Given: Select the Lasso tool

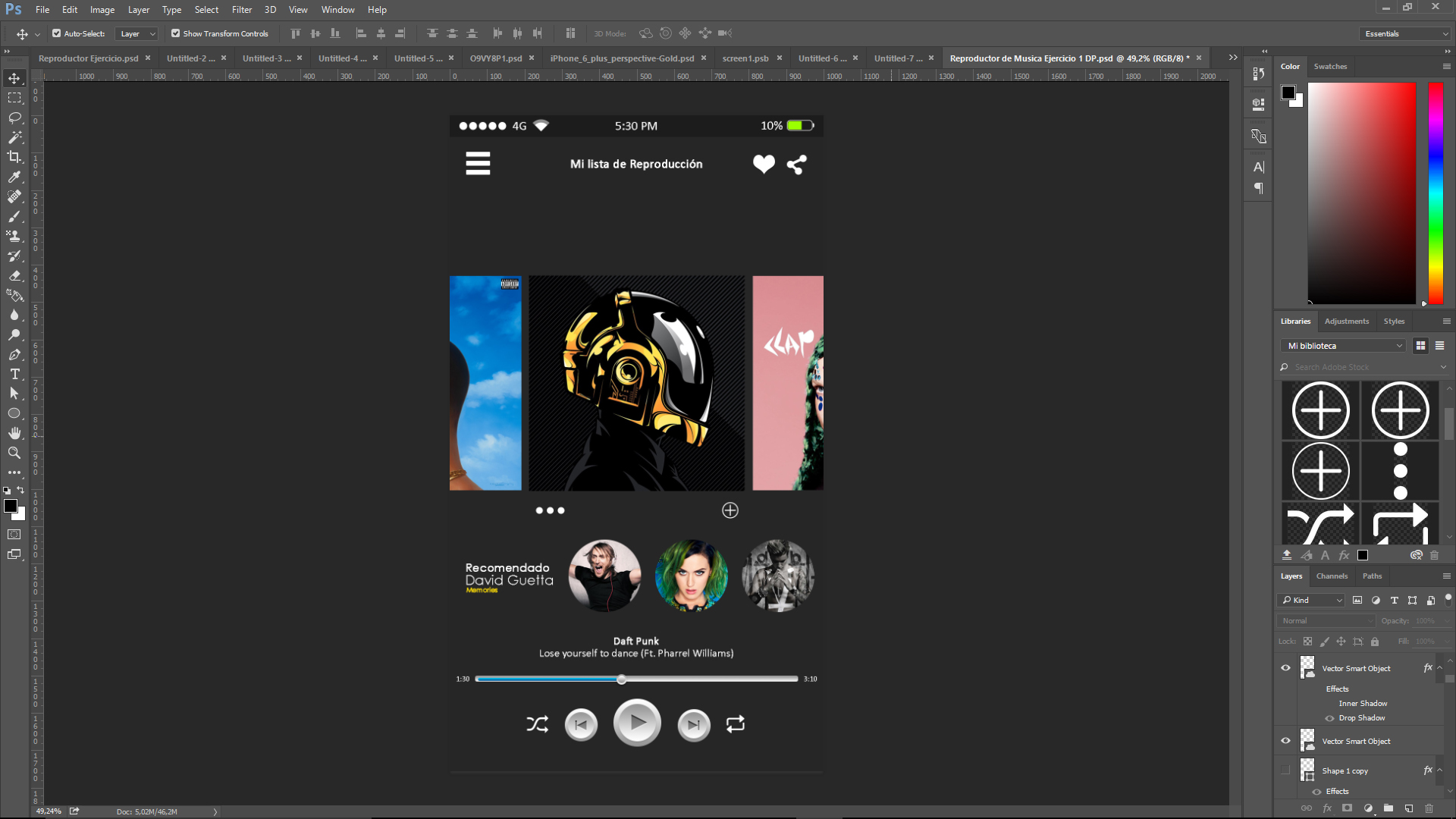Looking at the screenshot, I should 14,118.
